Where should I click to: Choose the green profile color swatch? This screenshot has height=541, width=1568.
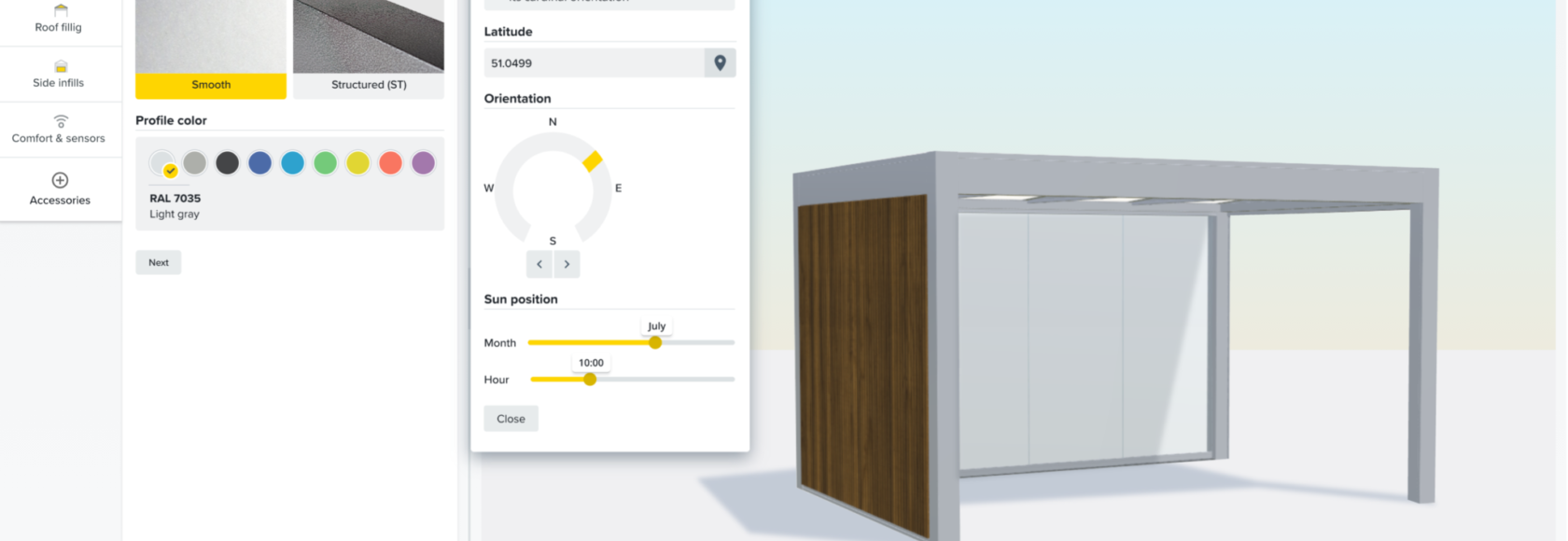[326, 163]
